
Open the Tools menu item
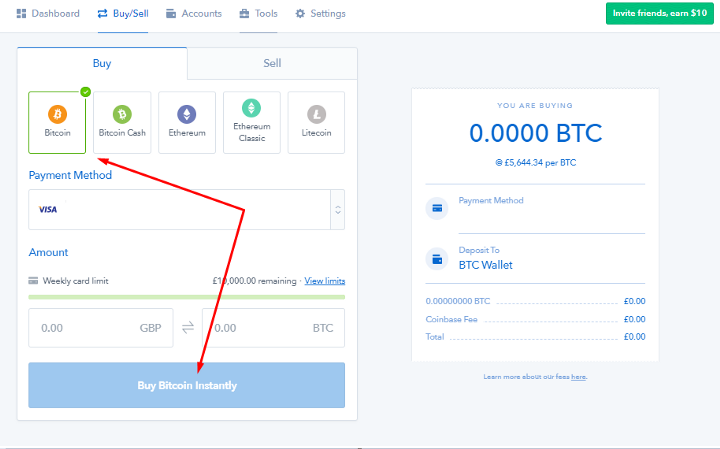click(259, 14)
